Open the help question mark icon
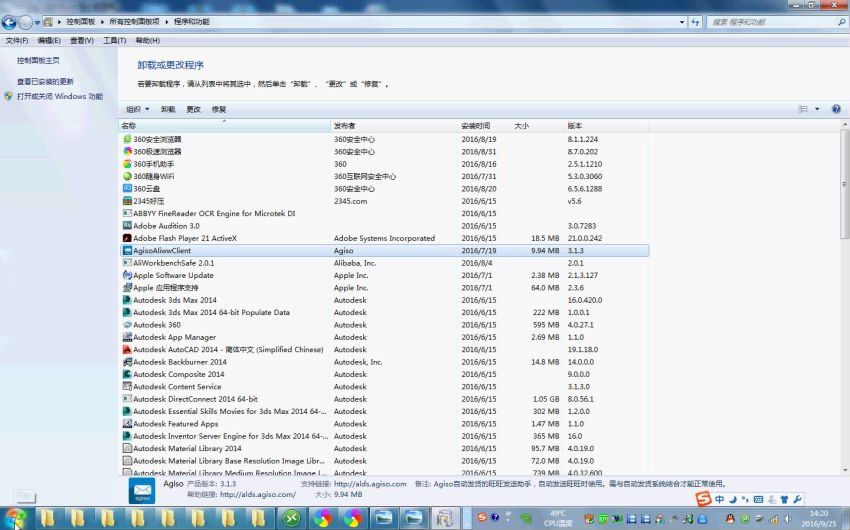The image size is (850, 530). 836,109
